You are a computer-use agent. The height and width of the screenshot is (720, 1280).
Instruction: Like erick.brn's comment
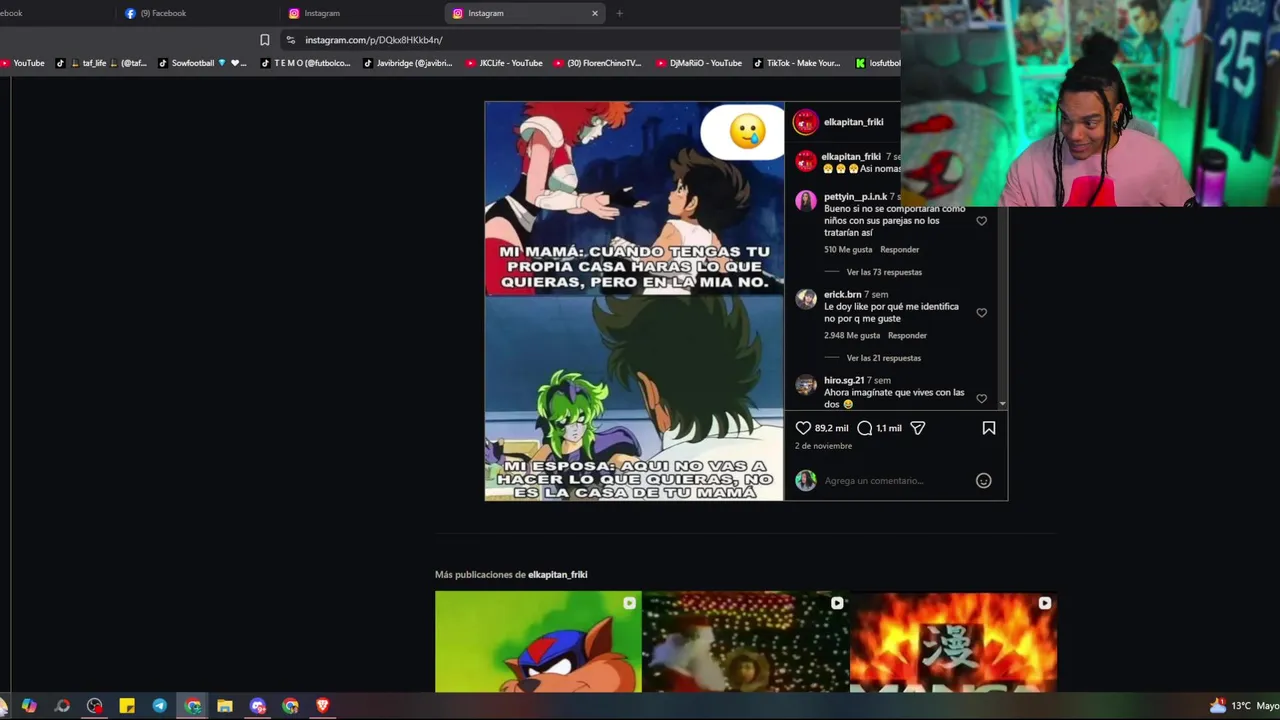click(981, 313)
